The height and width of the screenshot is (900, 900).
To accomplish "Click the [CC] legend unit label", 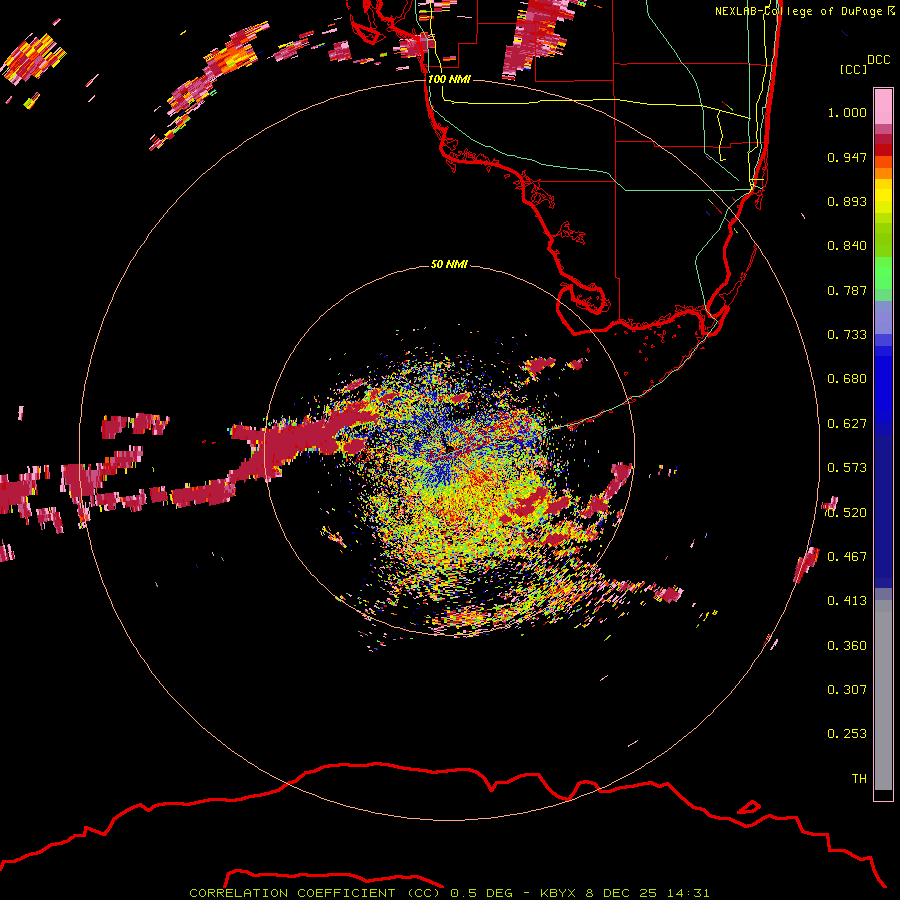I will pos(853,69).
